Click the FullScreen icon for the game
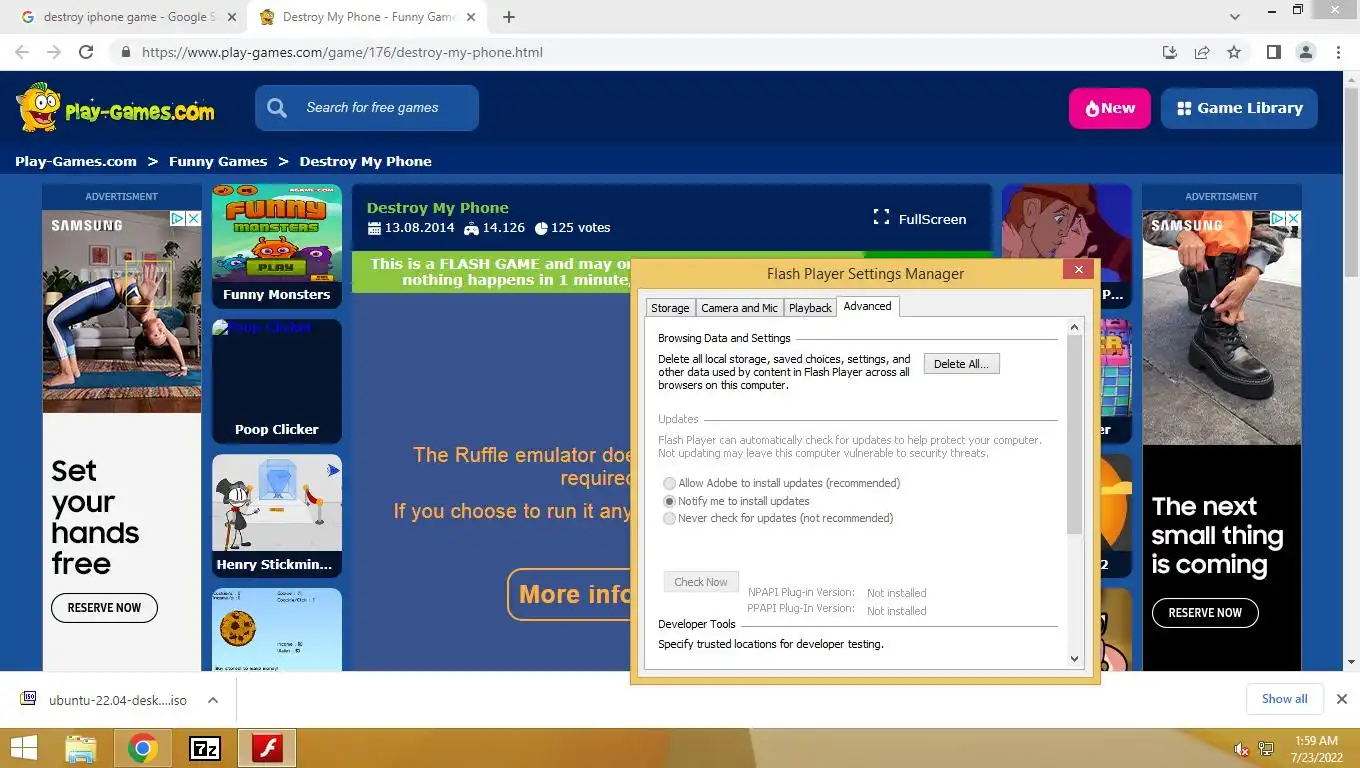This screenshot has height=768, width=1360. tap(881, 218)
